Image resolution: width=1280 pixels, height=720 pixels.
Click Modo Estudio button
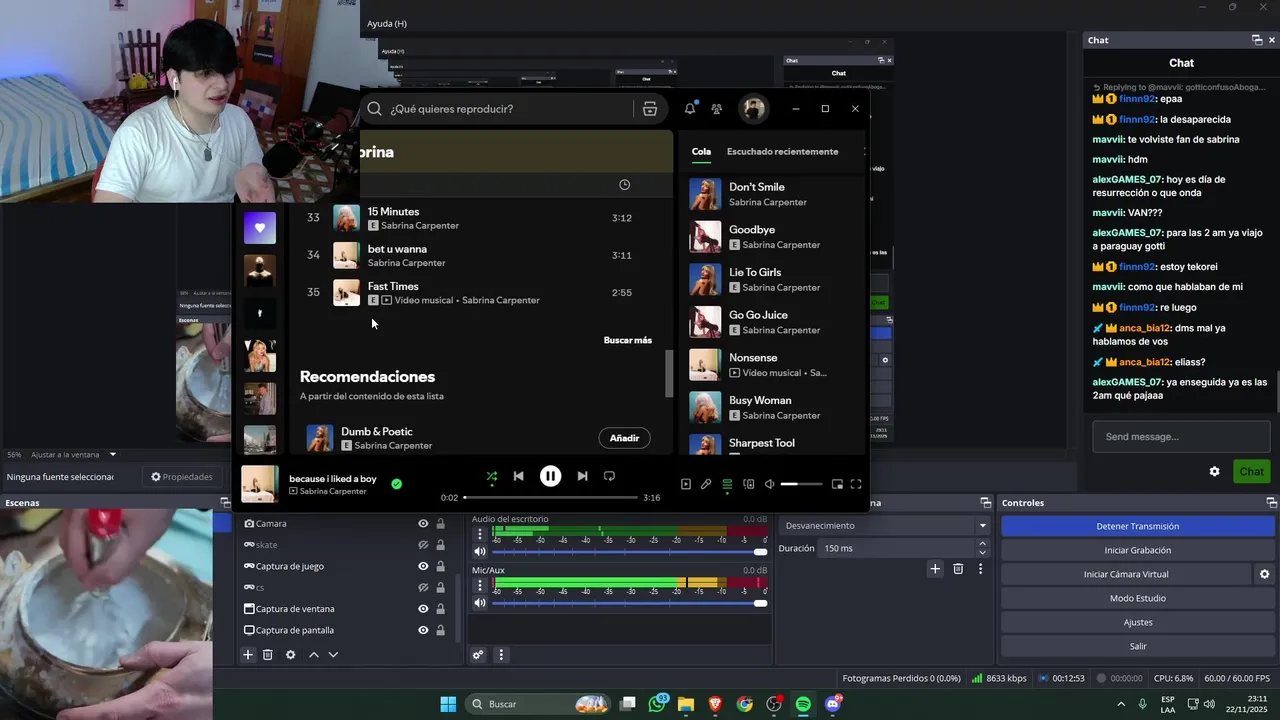1138,598
